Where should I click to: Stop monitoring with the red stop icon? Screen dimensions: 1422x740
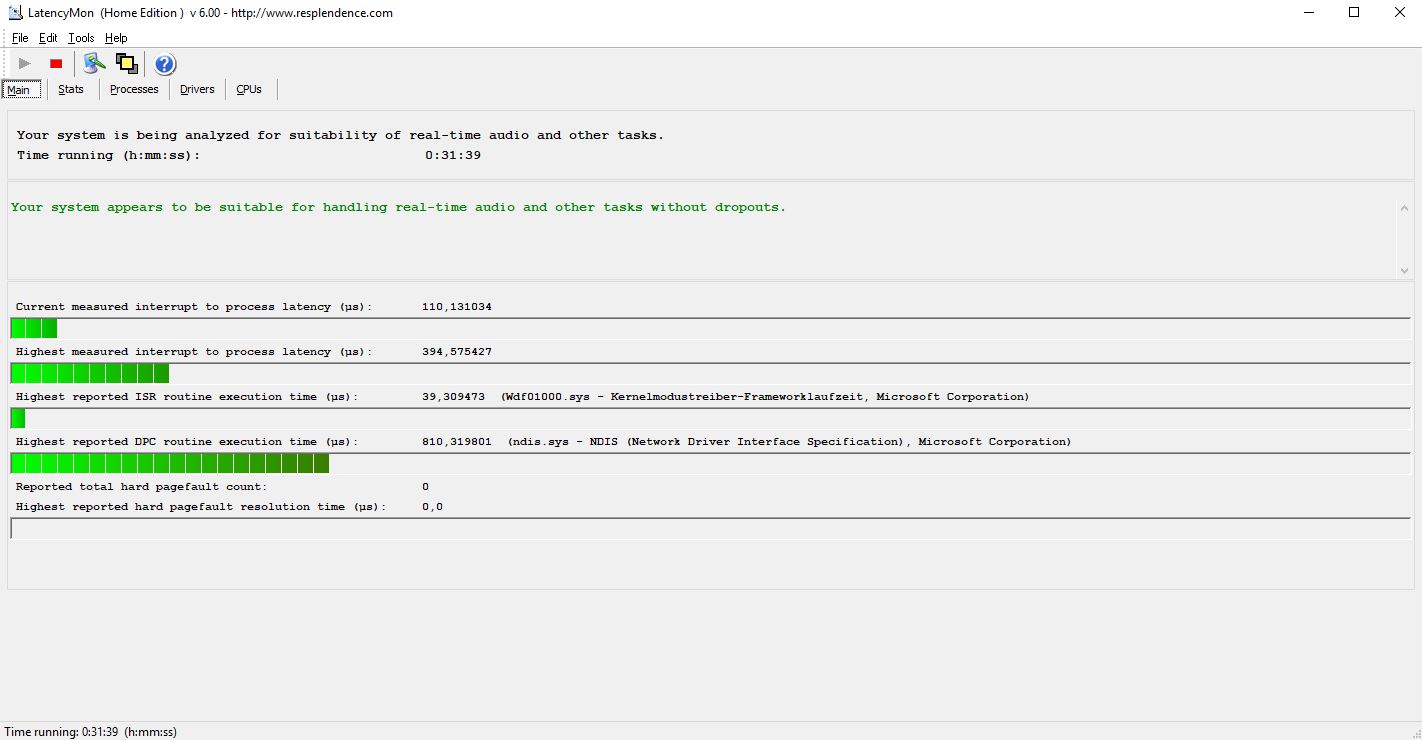[x=56, y=64]
